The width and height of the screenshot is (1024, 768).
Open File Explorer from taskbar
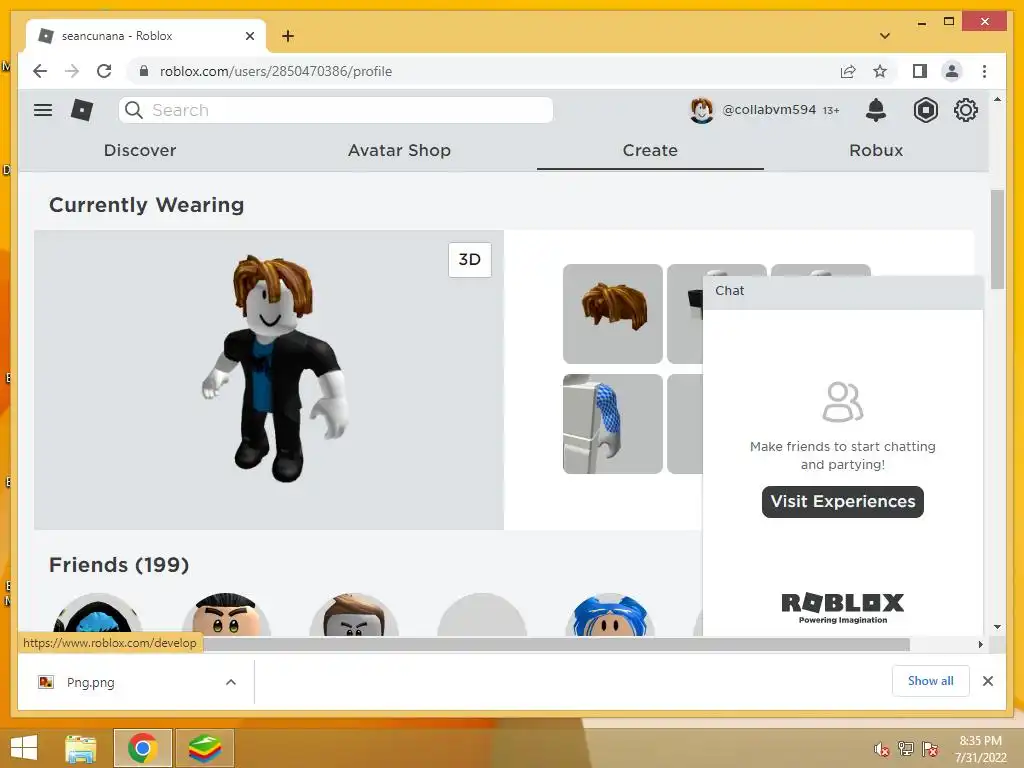point(80,748)
